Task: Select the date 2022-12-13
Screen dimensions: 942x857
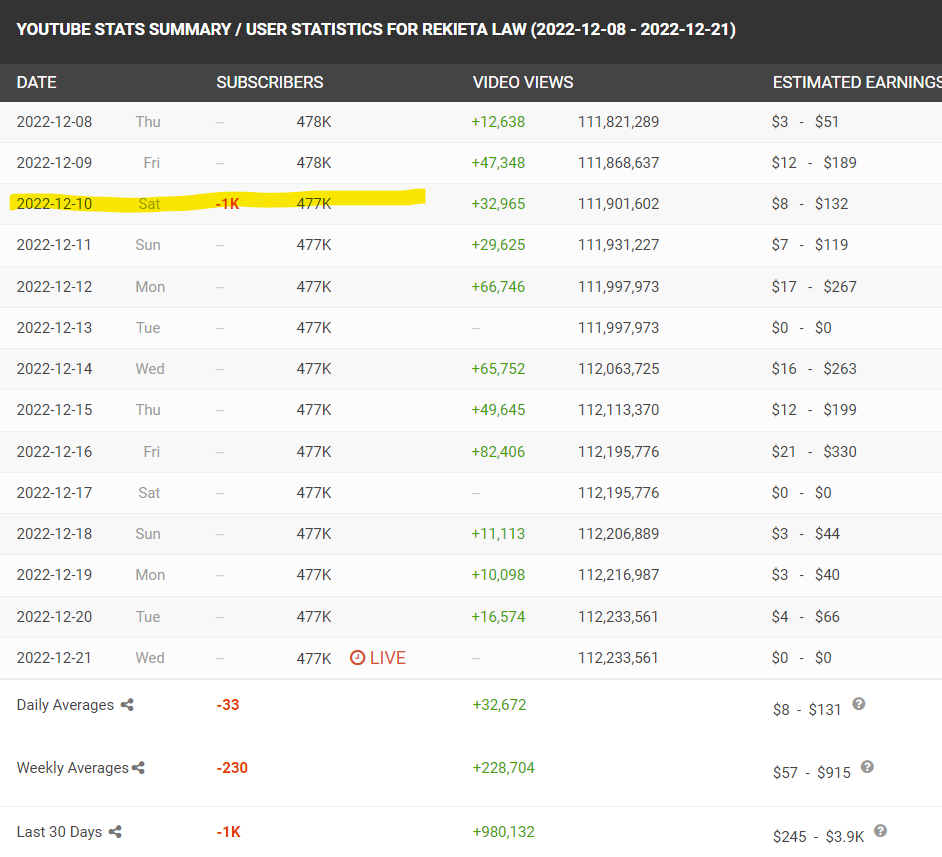Action: (54, 328)
